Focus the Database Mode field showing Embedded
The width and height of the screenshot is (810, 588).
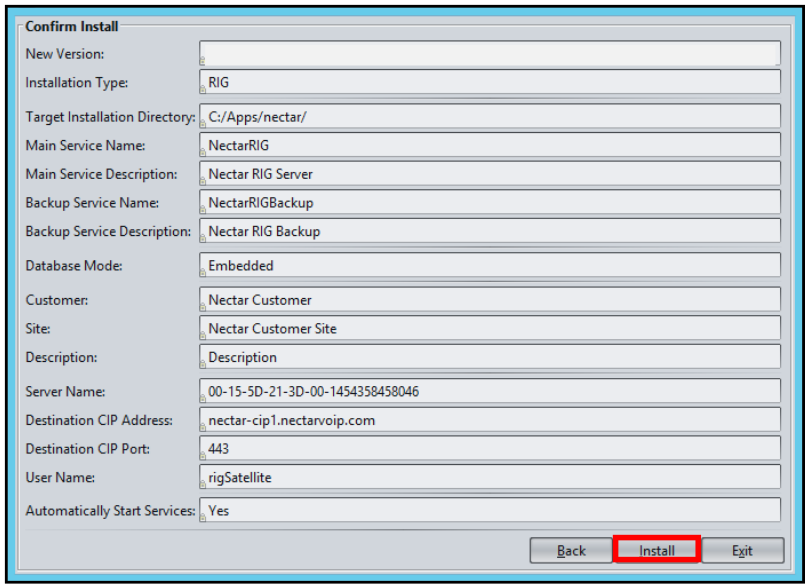(x=490, y=265)
